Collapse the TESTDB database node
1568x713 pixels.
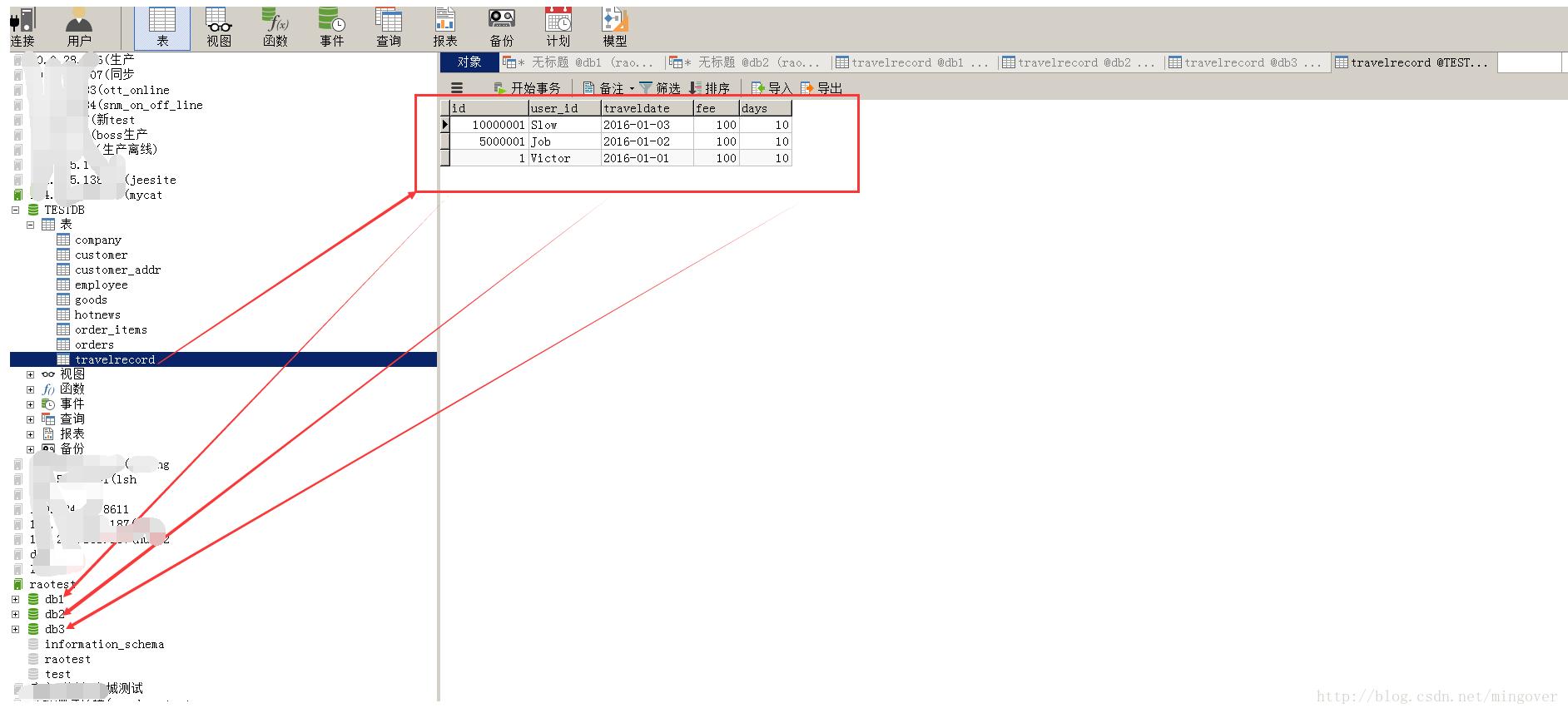(x=16, y=210)
